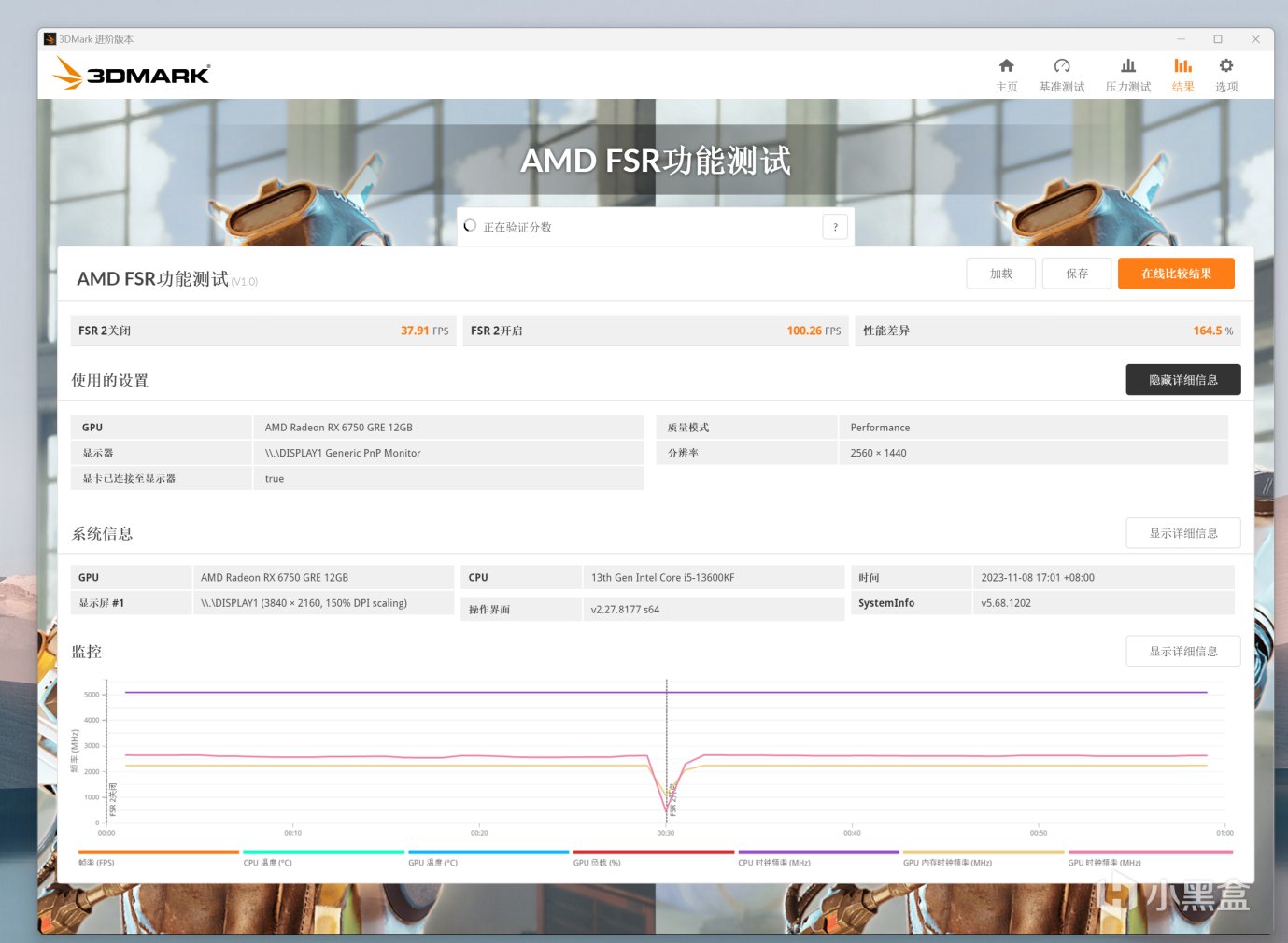This screenshot has width=1288, height=943.
Task: Click the 3DMark logo
Action: point(132,74)
